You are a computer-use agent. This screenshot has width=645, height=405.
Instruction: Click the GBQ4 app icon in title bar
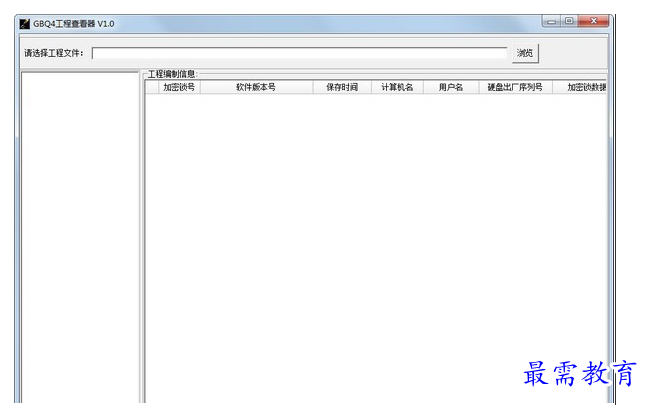click(25, 24)
